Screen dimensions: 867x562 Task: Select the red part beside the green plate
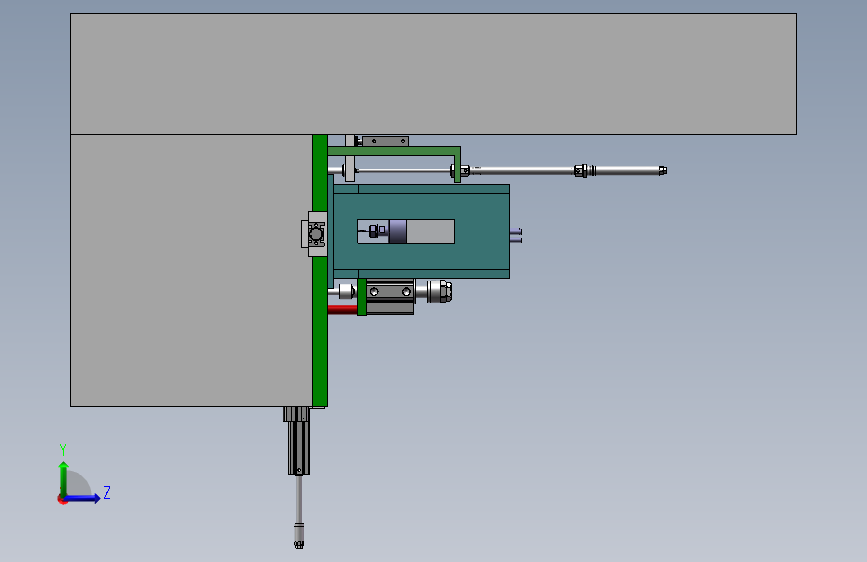(342, 309)
